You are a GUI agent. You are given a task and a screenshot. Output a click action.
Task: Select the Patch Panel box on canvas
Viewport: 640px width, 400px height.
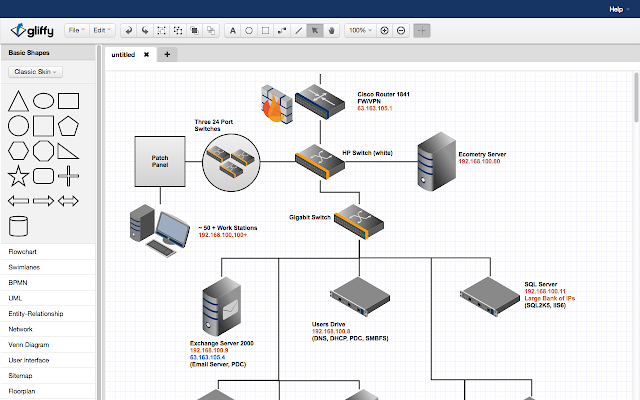160,160
